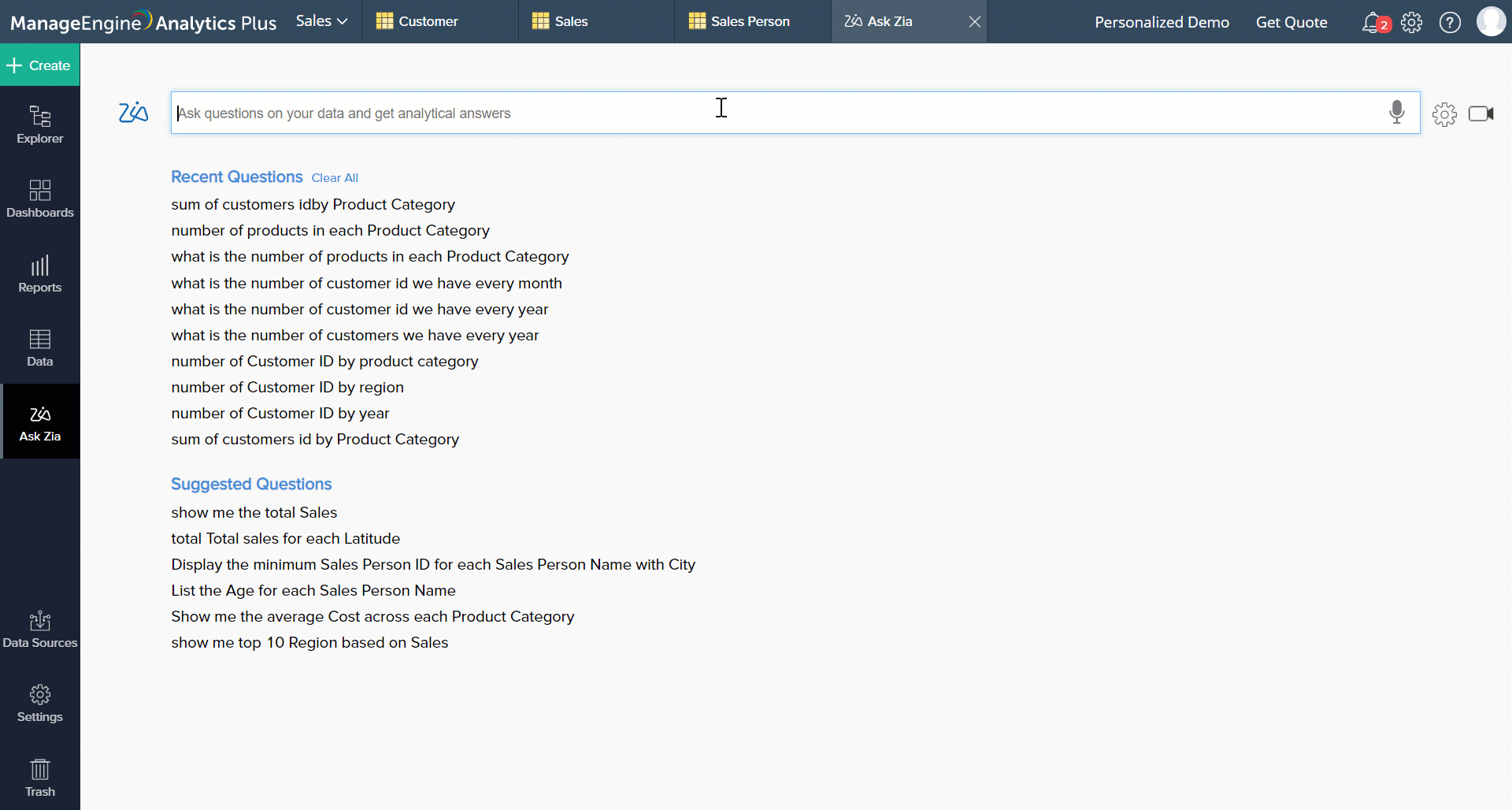1512x810 pixels.
Task: Activate voice input with the microphone icon
Action: tap(1397, 113)
